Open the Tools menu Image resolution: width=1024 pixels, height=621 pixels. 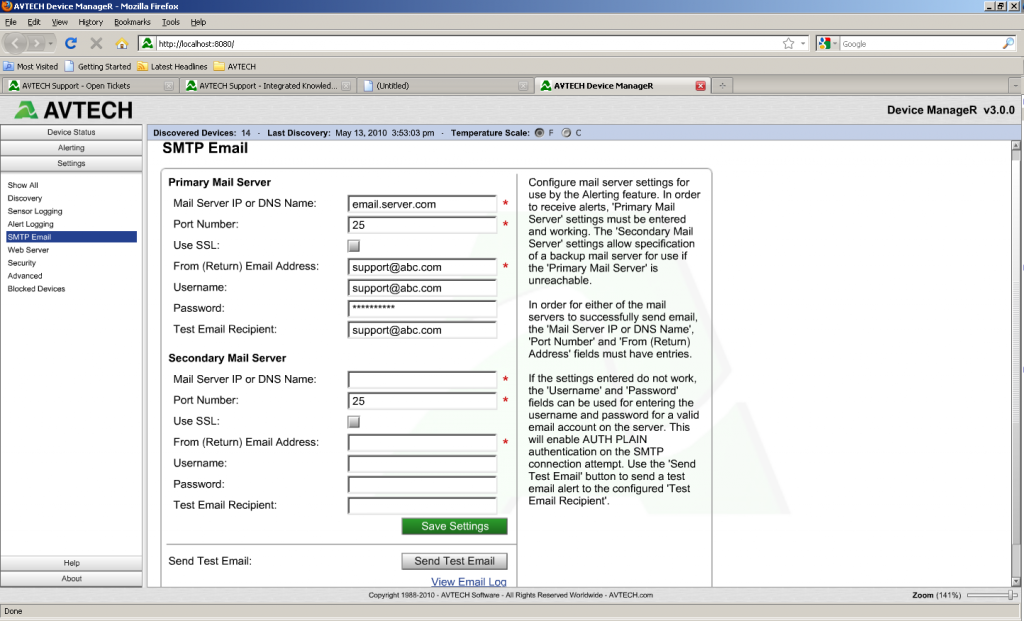pos(170,21)
